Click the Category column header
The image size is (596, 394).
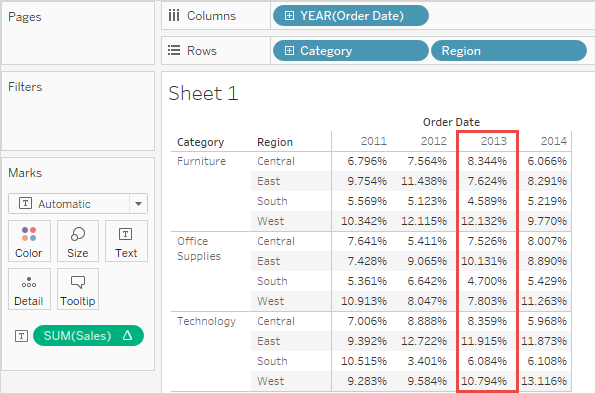[200, 142]
